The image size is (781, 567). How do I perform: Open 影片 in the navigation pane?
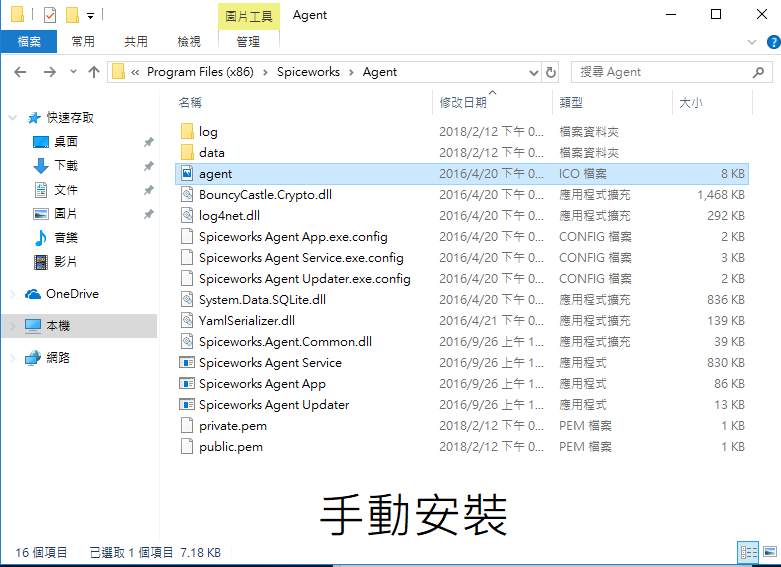coord(66,262)
